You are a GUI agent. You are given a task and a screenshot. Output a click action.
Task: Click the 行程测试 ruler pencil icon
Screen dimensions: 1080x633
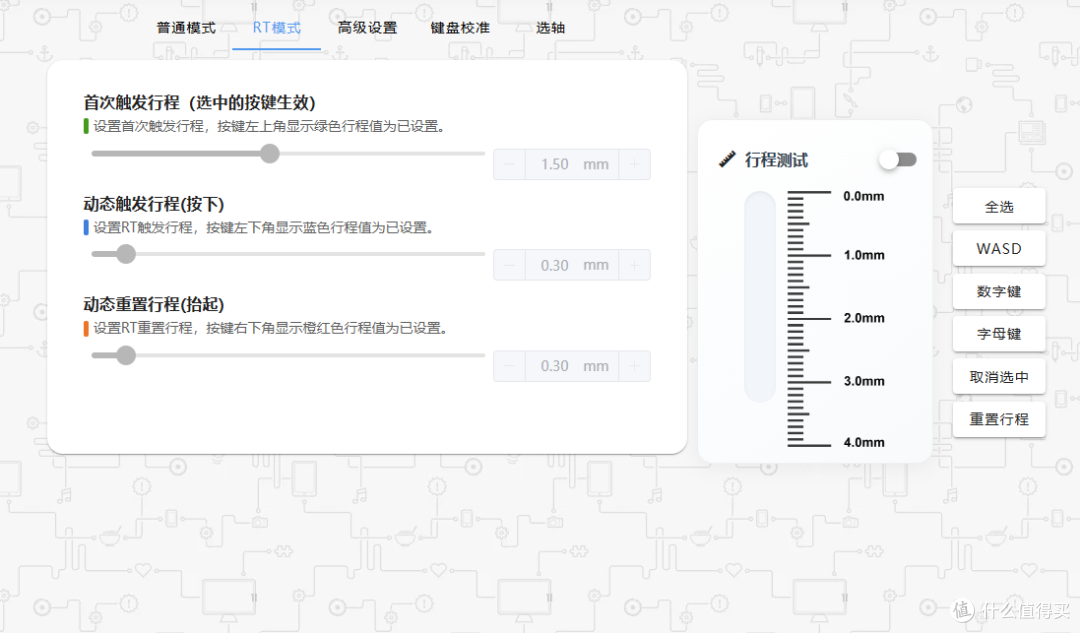pyautogui.click(x=727, y=159)
